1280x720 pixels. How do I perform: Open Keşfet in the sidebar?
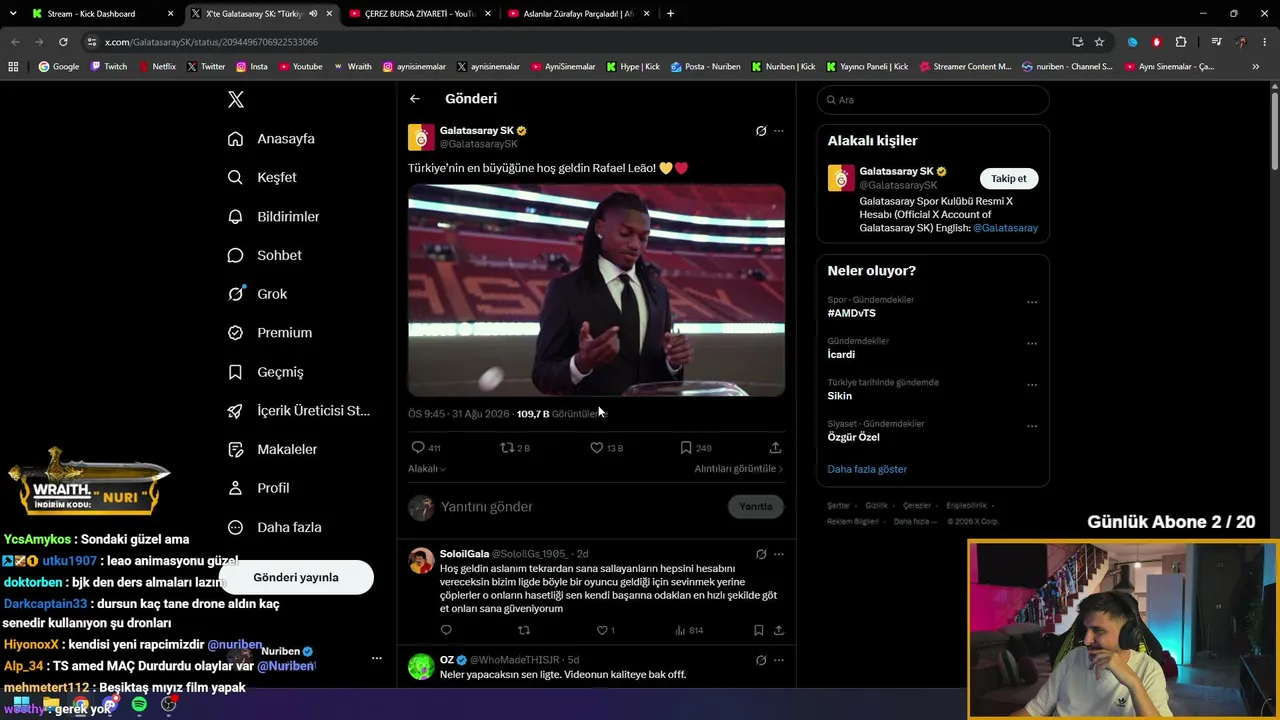click(x=262, y=178)
